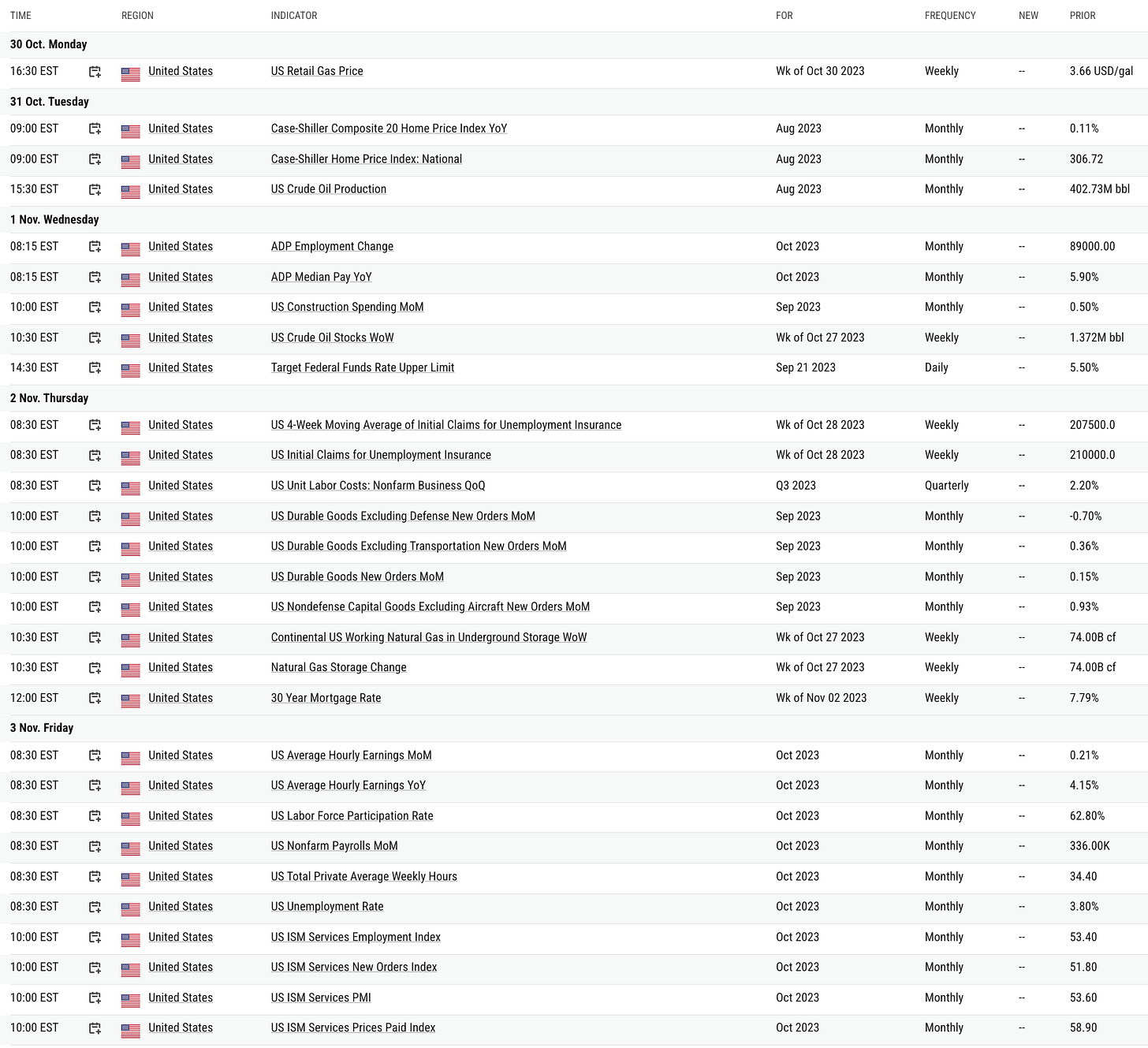This screenshot has height=1048, width=1148.
Task: Click calendar icon for Natural Gas Storage Change
Action: click(95, 668)
